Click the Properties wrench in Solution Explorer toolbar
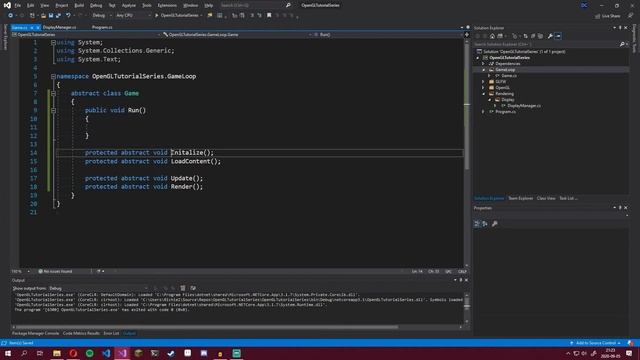The width and height of the screenshot is (640, 360). pos(550,36)
